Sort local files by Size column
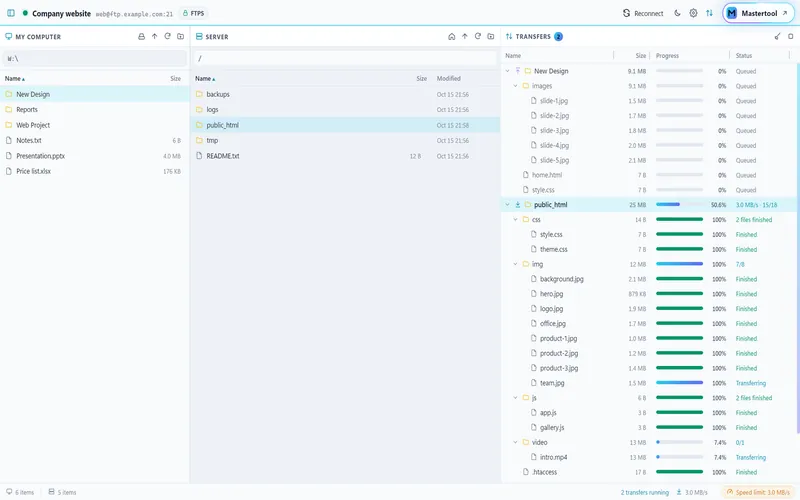 click(176, 79)
